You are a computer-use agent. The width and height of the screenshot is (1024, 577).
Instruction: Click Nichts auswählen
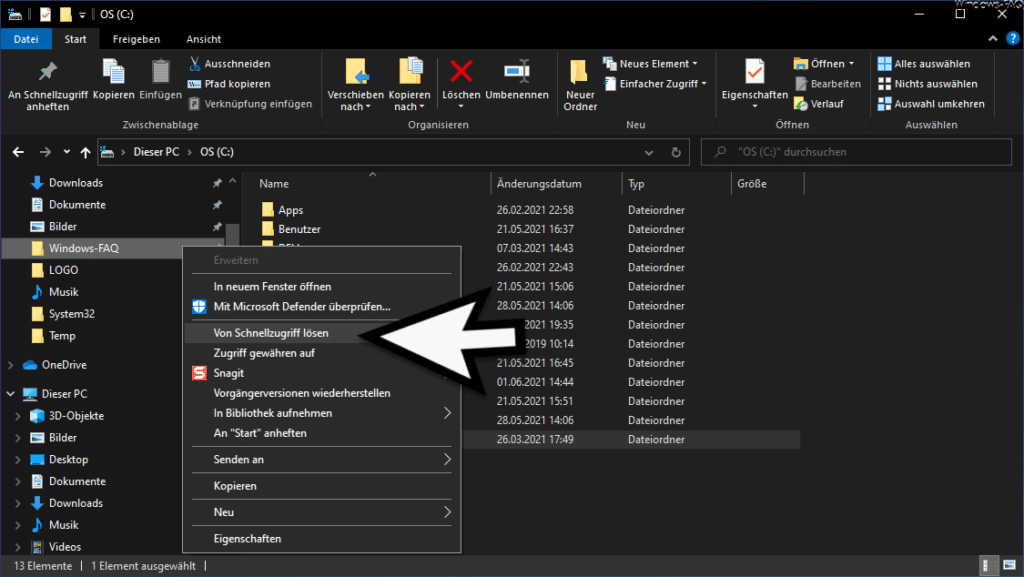927,84
